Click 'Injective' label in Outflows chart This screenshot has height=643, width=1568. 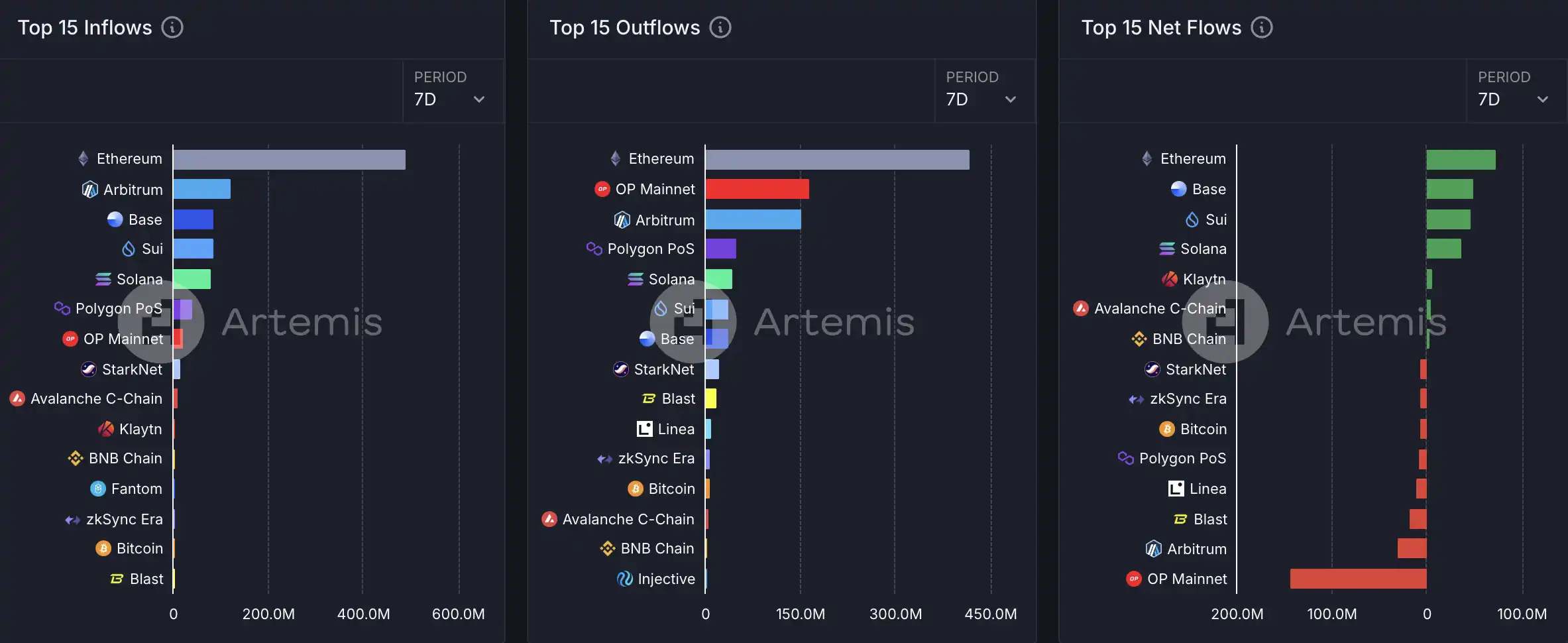coord(666,579)
